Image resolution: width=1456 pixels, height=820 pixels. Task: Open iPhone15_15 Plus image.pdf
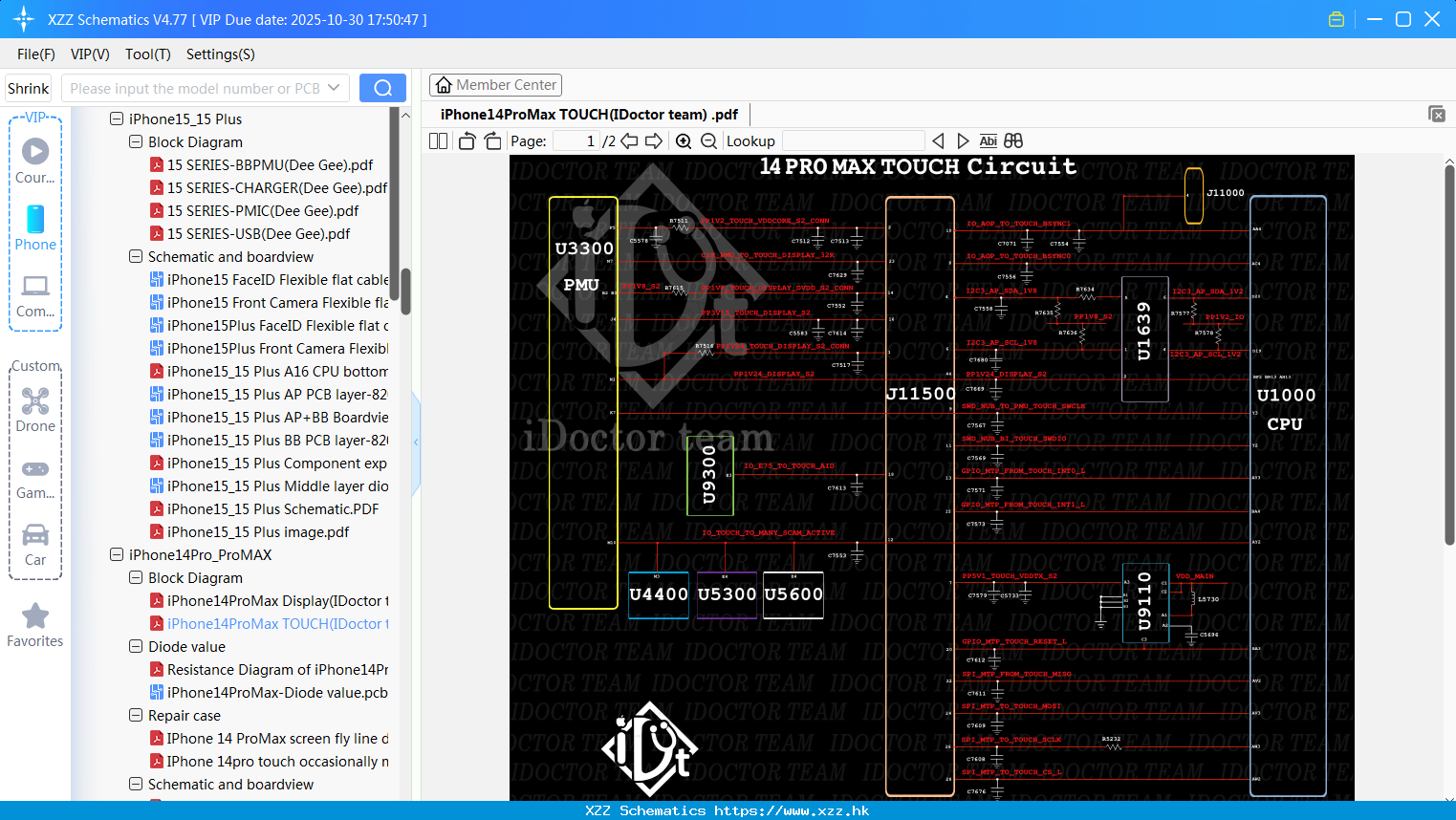(250, 531)
